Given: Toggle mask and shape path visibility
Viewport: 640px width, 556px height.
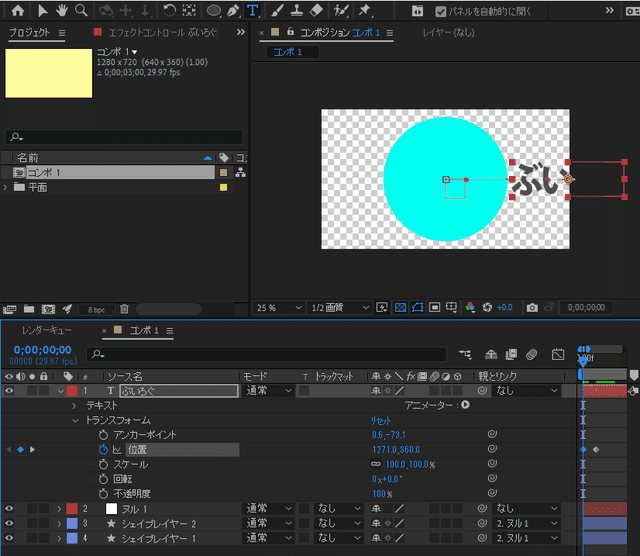Looking at the screenshot, I should [x=418, y=307].
